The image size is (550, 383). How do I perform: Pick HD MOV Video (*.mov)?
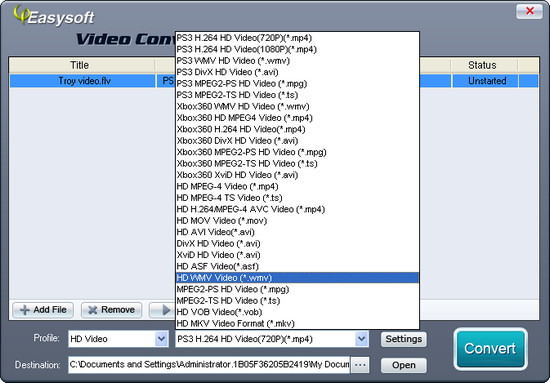tap(297, 221)
